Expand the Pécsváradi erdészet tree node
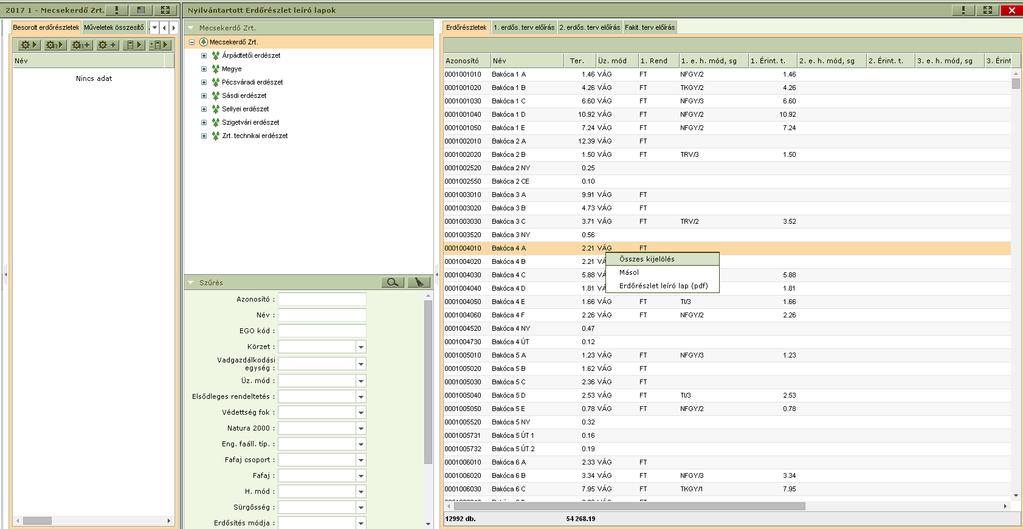This screenshot has height=529, width=1023. [x=204, y=82]
